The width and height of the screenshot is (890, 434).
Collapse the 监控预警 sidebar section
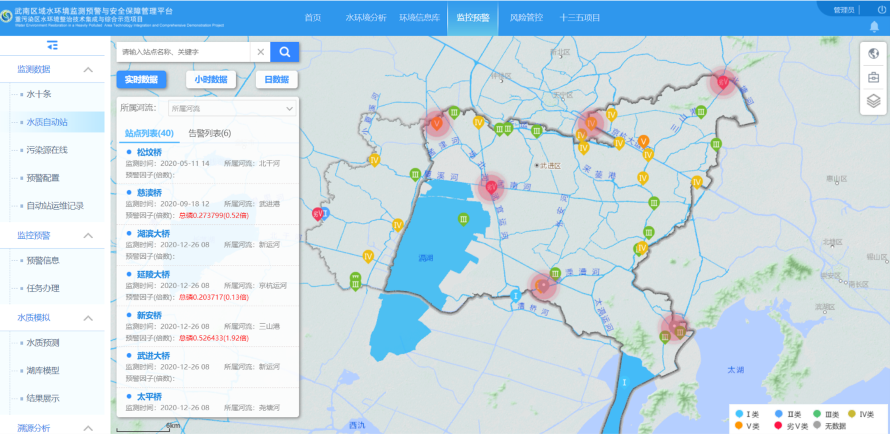[x=88, y=235]
